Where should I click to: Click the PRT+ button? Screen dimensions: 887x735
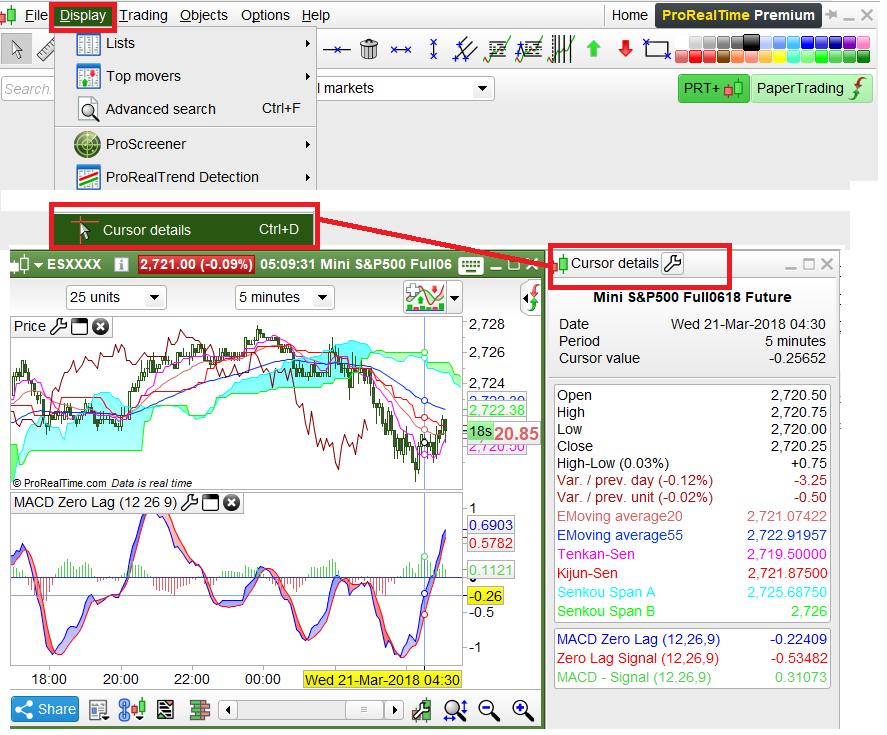pos(713,89)
